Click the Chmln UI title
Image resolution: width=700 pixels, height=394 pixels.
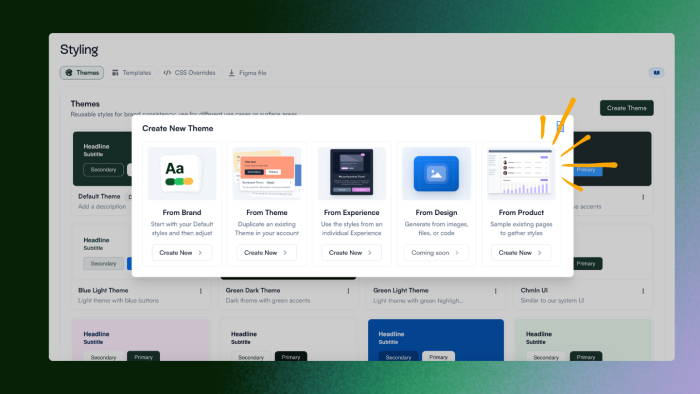point(534,290)
